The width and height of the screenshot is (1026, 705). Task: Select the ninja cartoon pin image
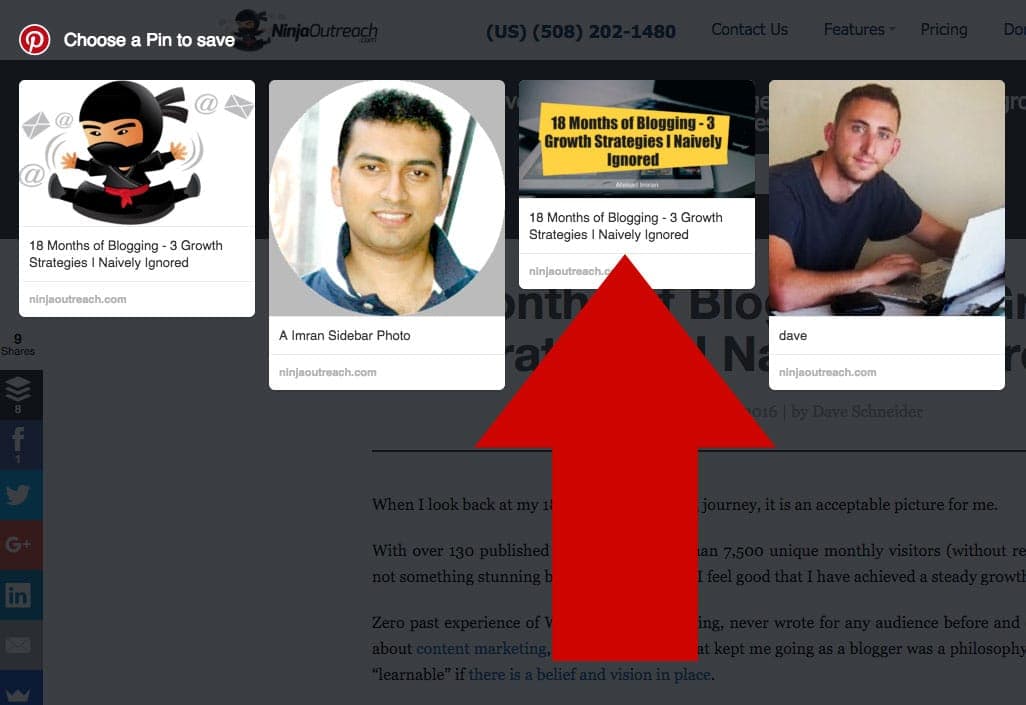(x=137, y=153)
